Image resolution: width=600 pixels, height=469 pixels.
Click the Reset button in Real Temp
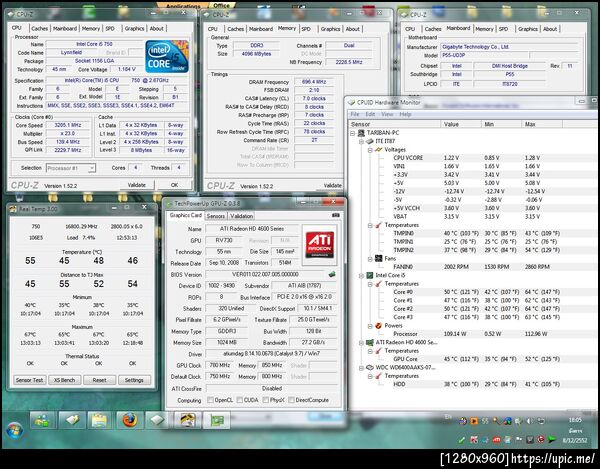click(x=99, y=380)
